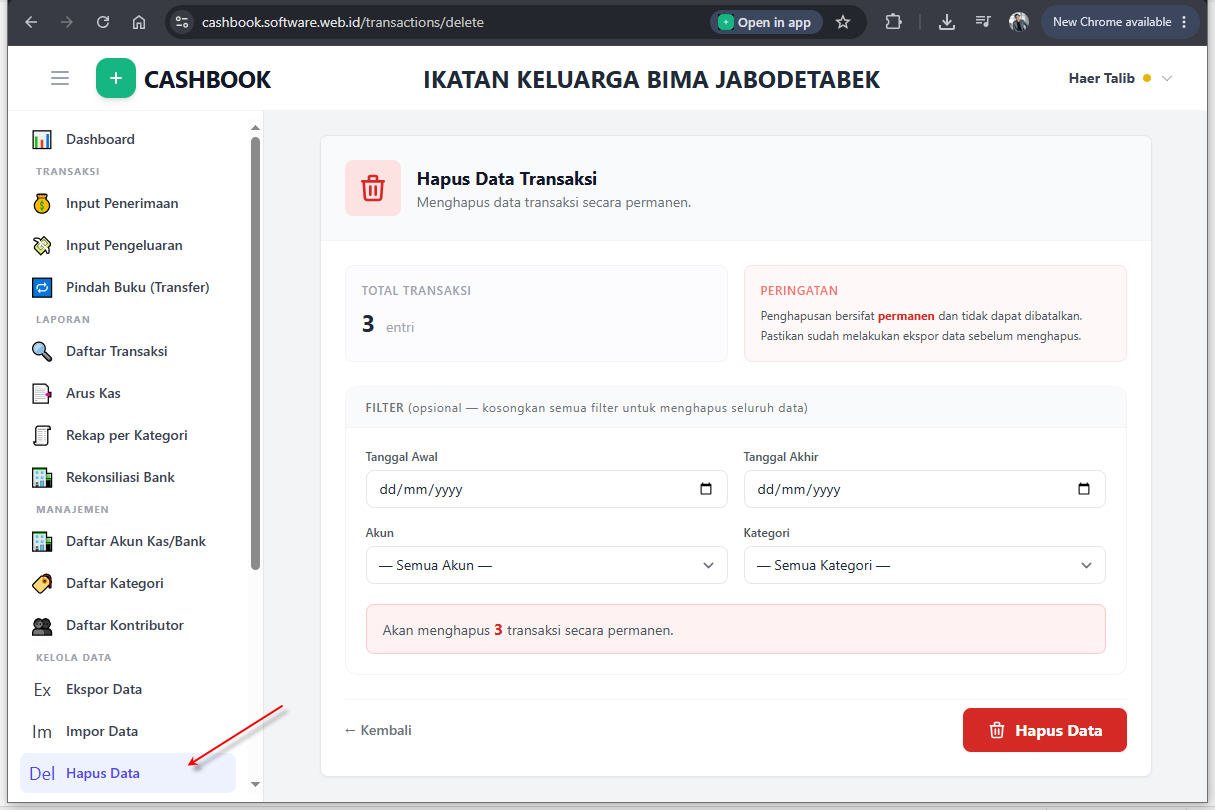Click the Tanggal Akhir date field
1215x810 pixels.
(x=924, y=489)
